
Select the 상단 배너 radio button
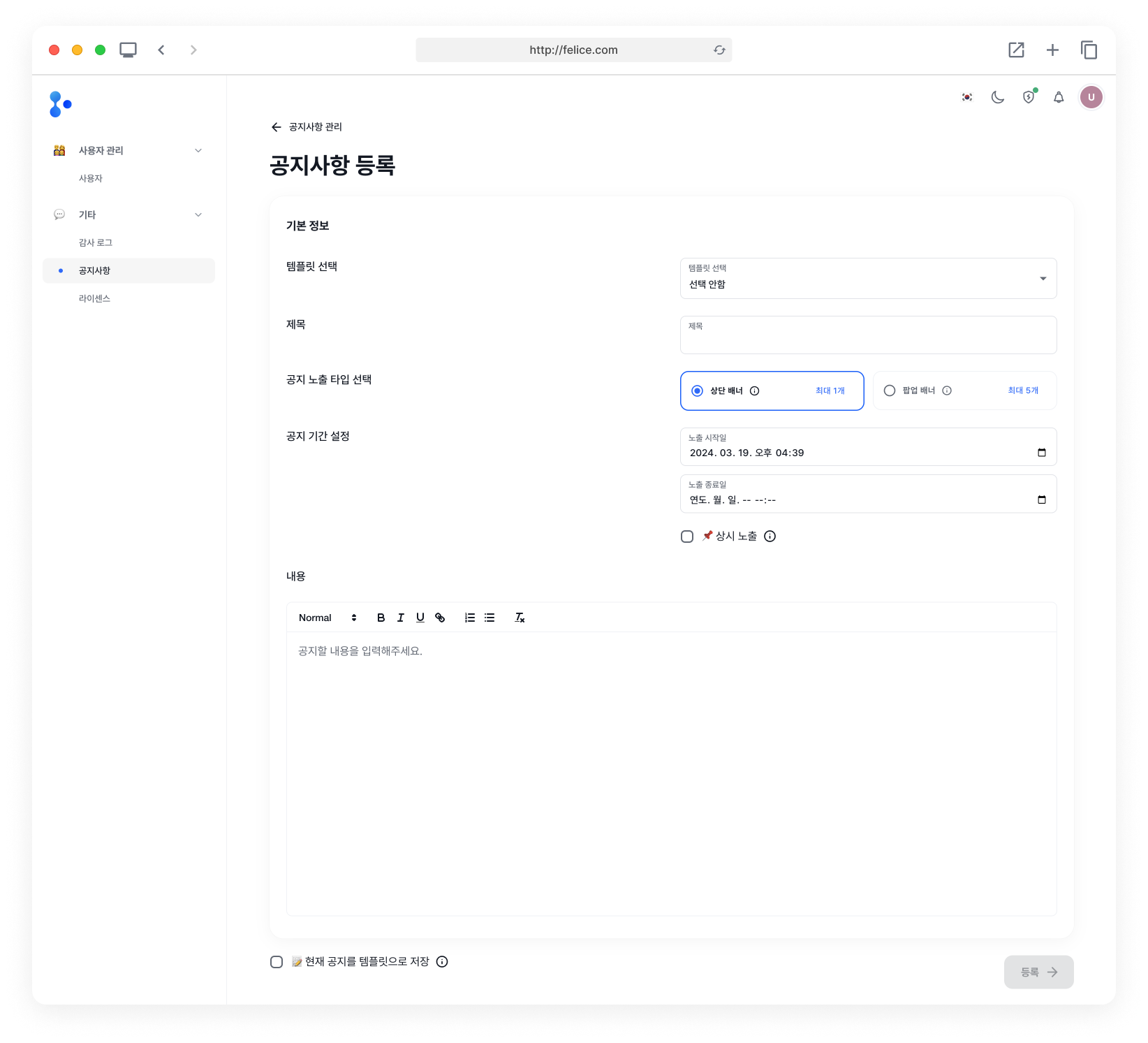click(697, 391)
